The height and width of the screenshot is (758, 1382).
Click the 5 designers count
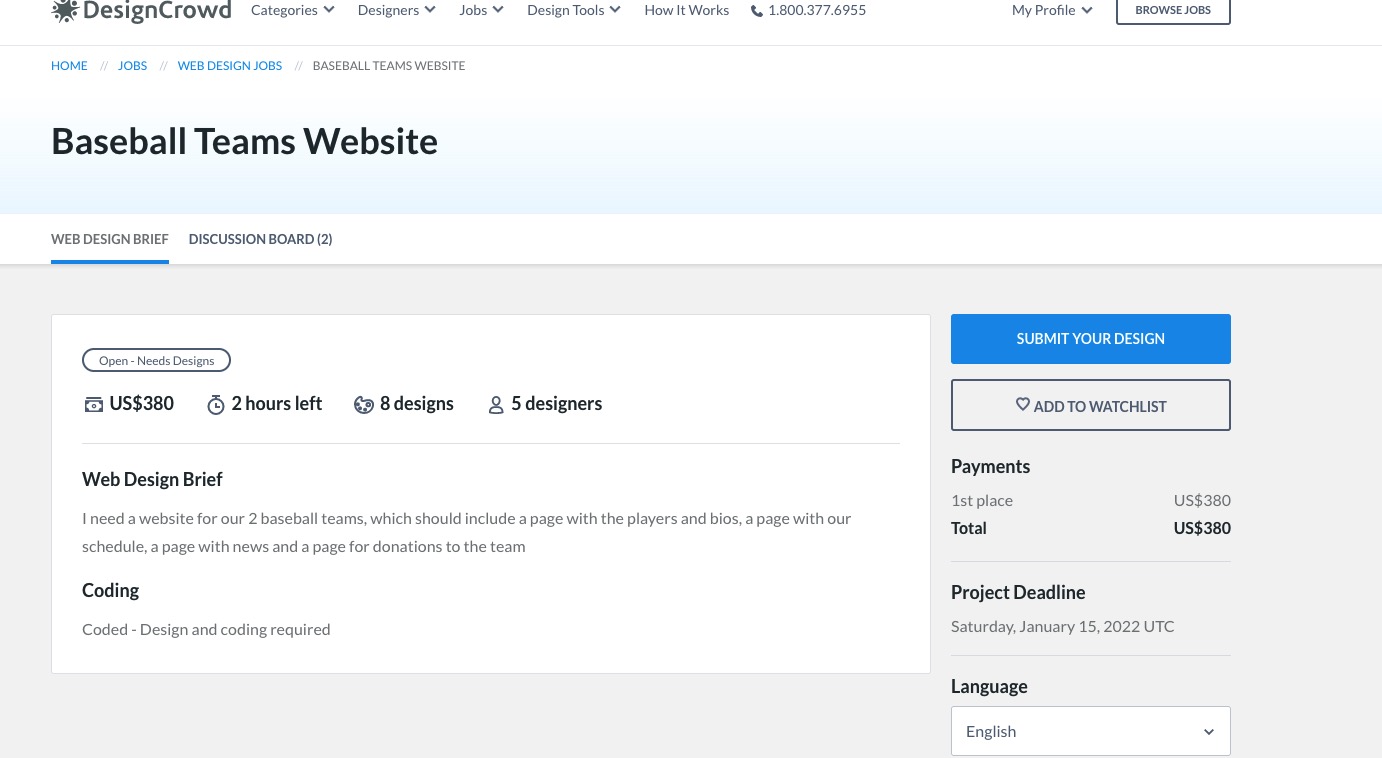point(557,404)
